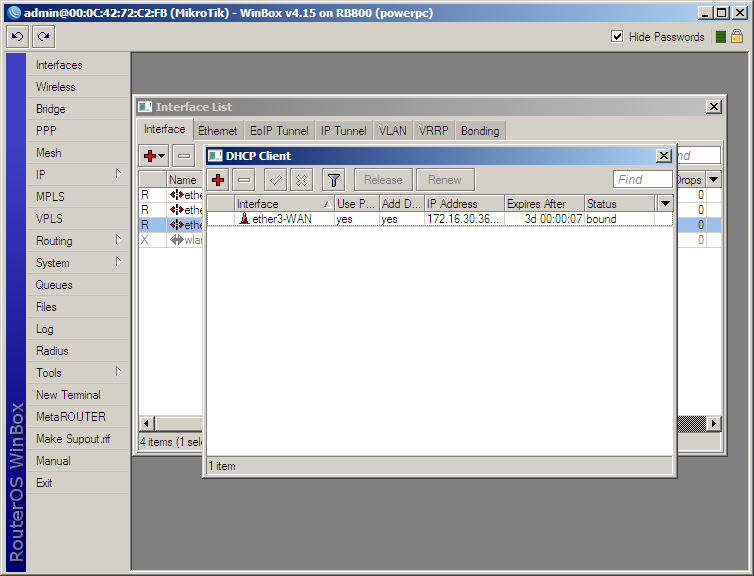Add a new DHCP client with red plus
This screenshot has width=754, height=576.
pos(218,180)
